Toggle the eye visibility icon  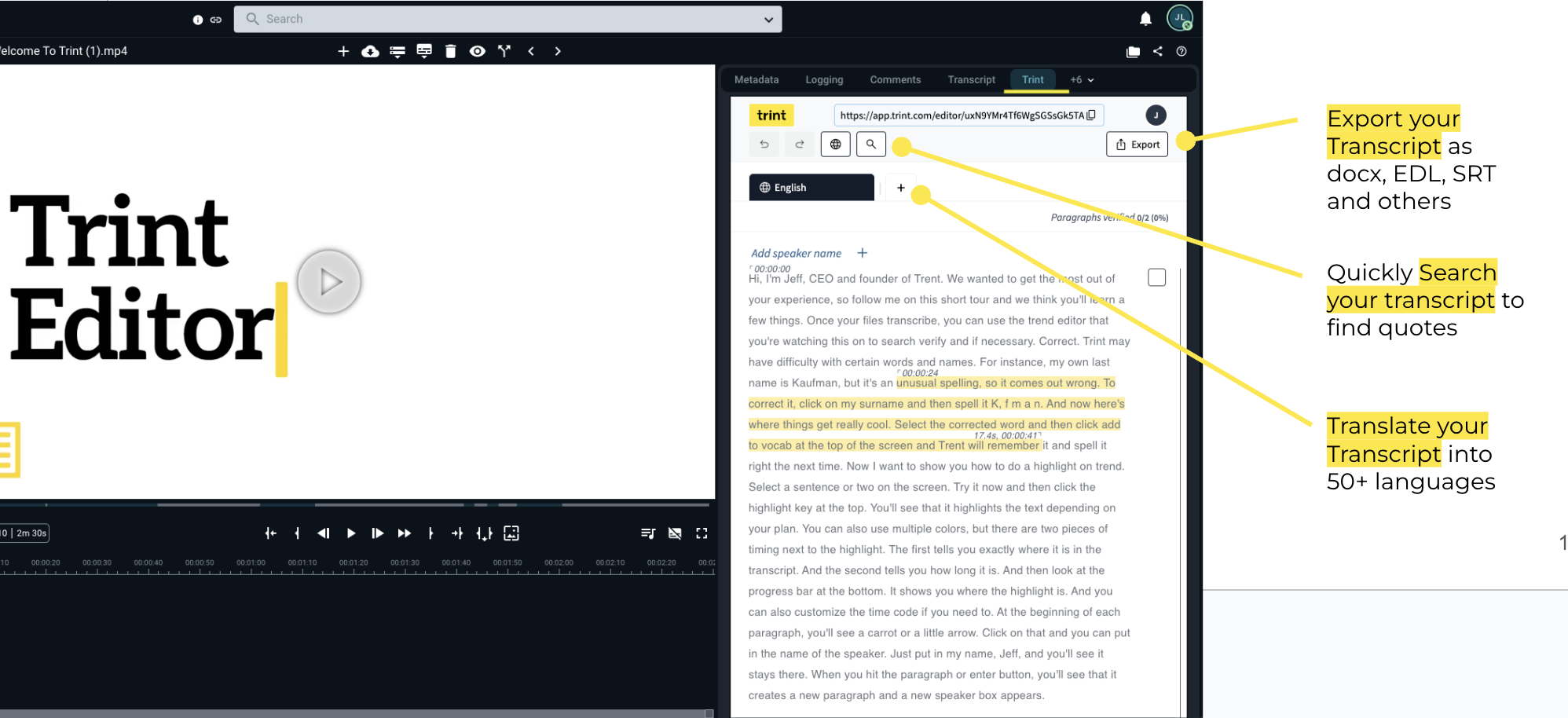click(x=477, y=51)
